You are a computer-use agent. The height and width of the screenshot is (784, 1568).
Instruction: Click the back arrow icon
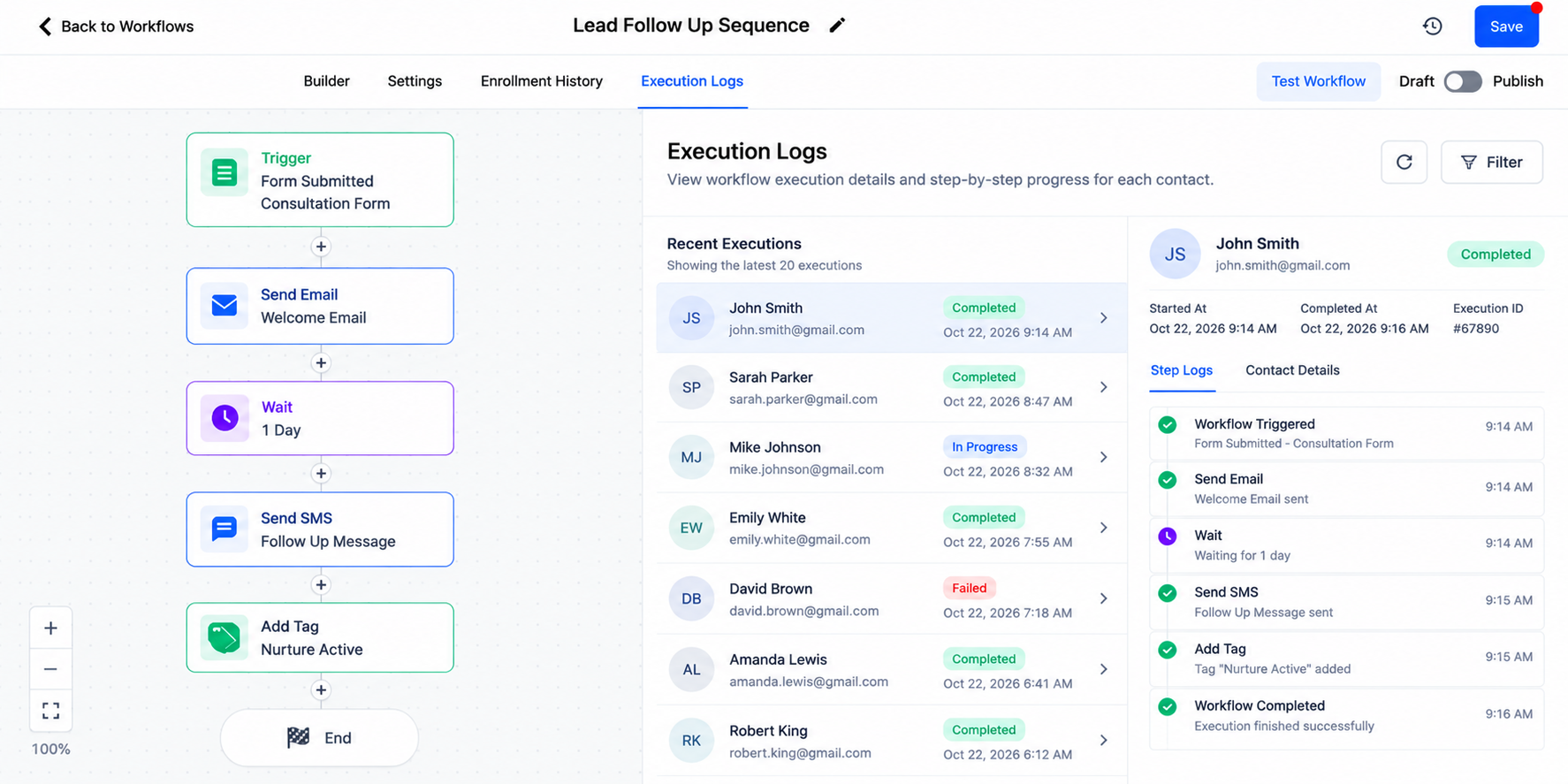pyautogui.click(x=45, y=27)
